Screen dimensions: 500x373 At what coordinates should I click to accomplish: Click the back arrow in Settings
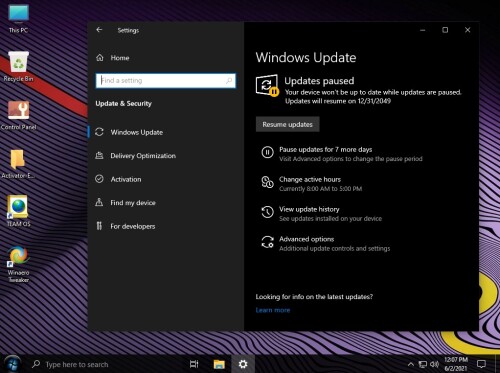(x=99, y=30)
